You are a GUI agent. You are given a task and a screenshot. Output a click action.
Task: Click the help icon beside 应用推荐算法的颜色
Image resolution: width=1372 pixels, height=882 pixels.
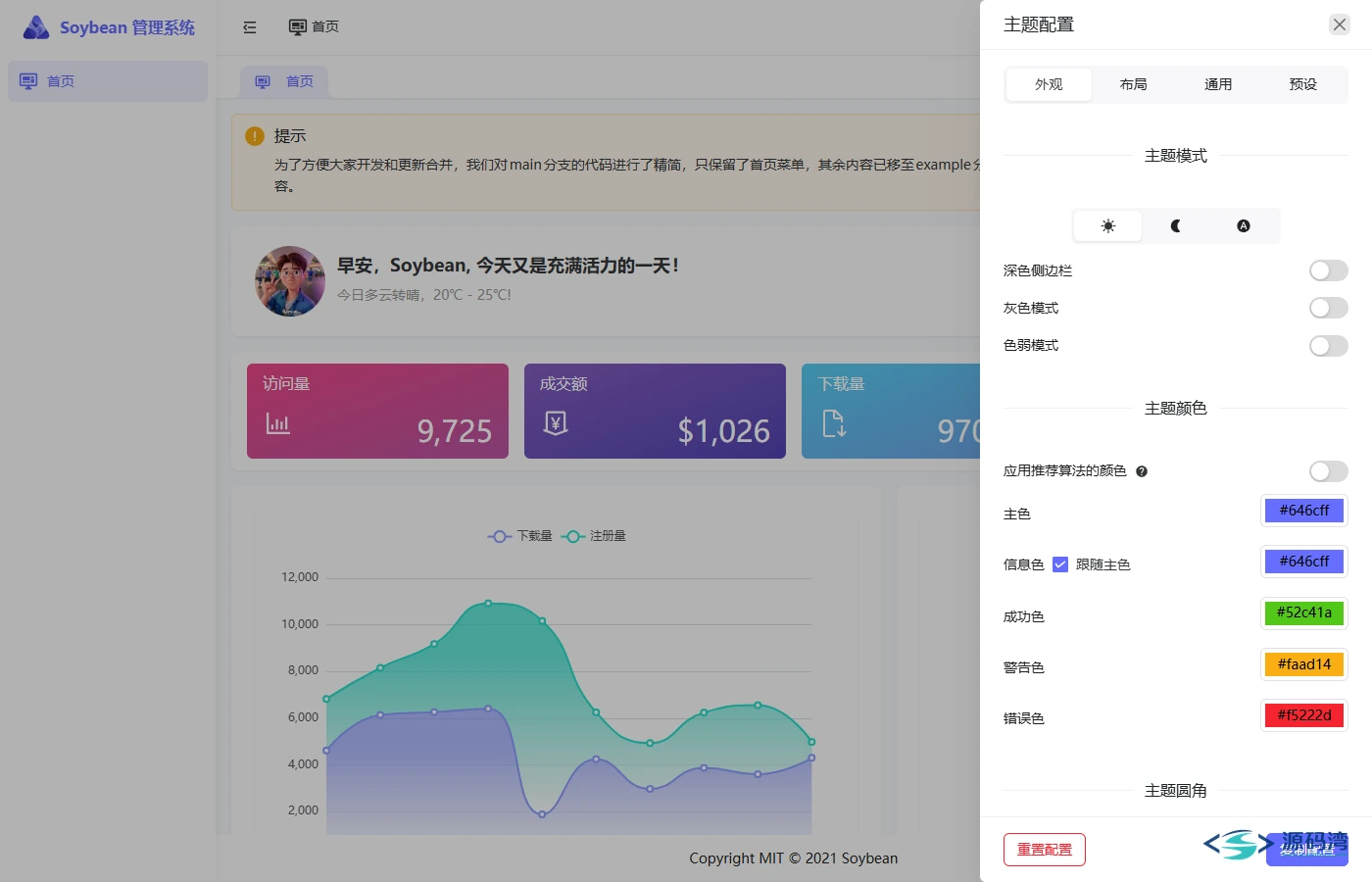tap(1142, 471)
